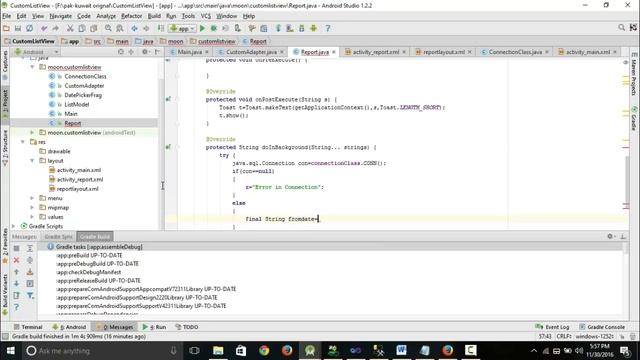Click the Project panel settings gear icon
640x360 pixels.
145,52
